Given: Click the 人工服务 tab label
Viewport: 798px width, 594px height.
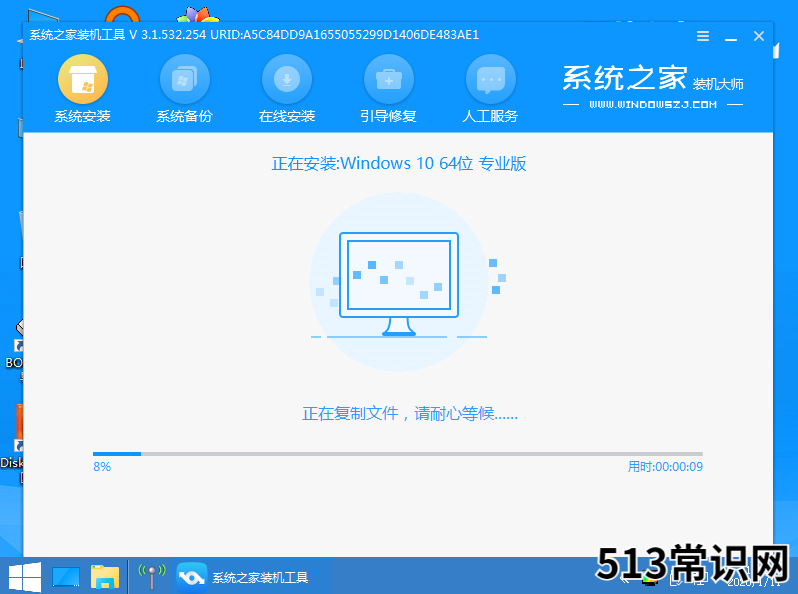Looking at the screenshot, I should (491, 117).
